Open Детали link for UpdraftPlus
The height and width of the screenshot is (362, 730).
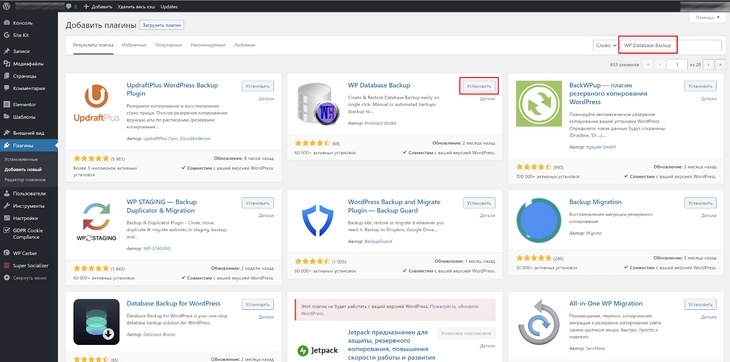click(x=266, y=99)
